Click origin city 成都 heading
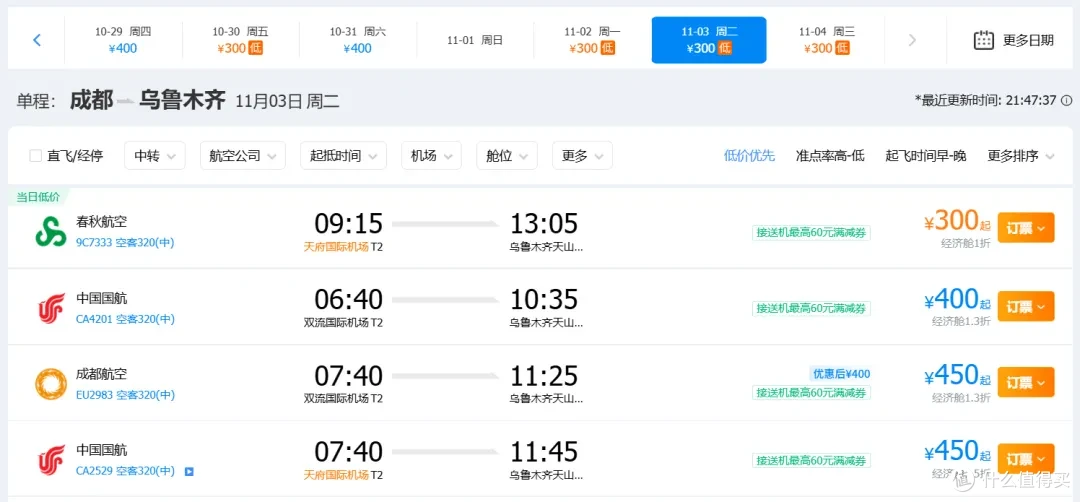 [x=92, y=101]
